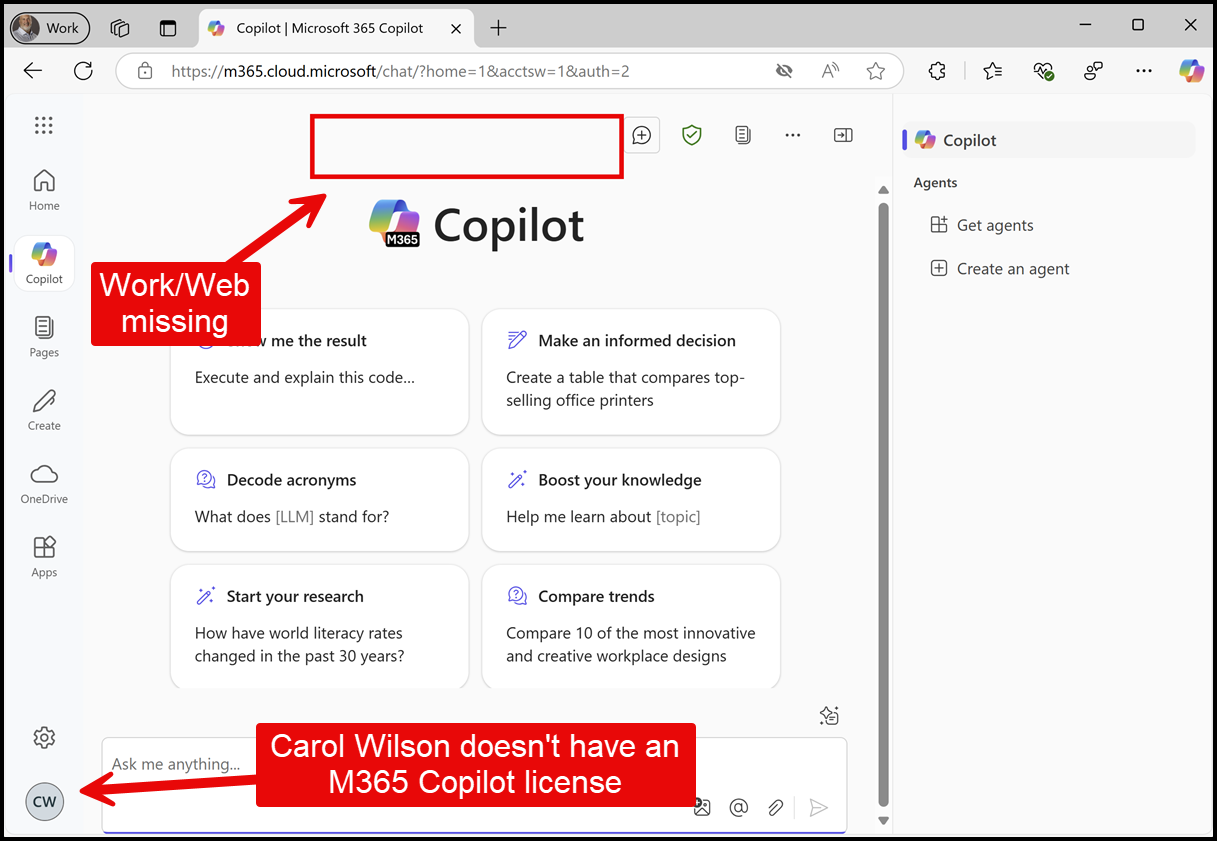Open the prompt library sparkle icon
The height and width of the screenshot is (841, 1217).
coord(829,715)
